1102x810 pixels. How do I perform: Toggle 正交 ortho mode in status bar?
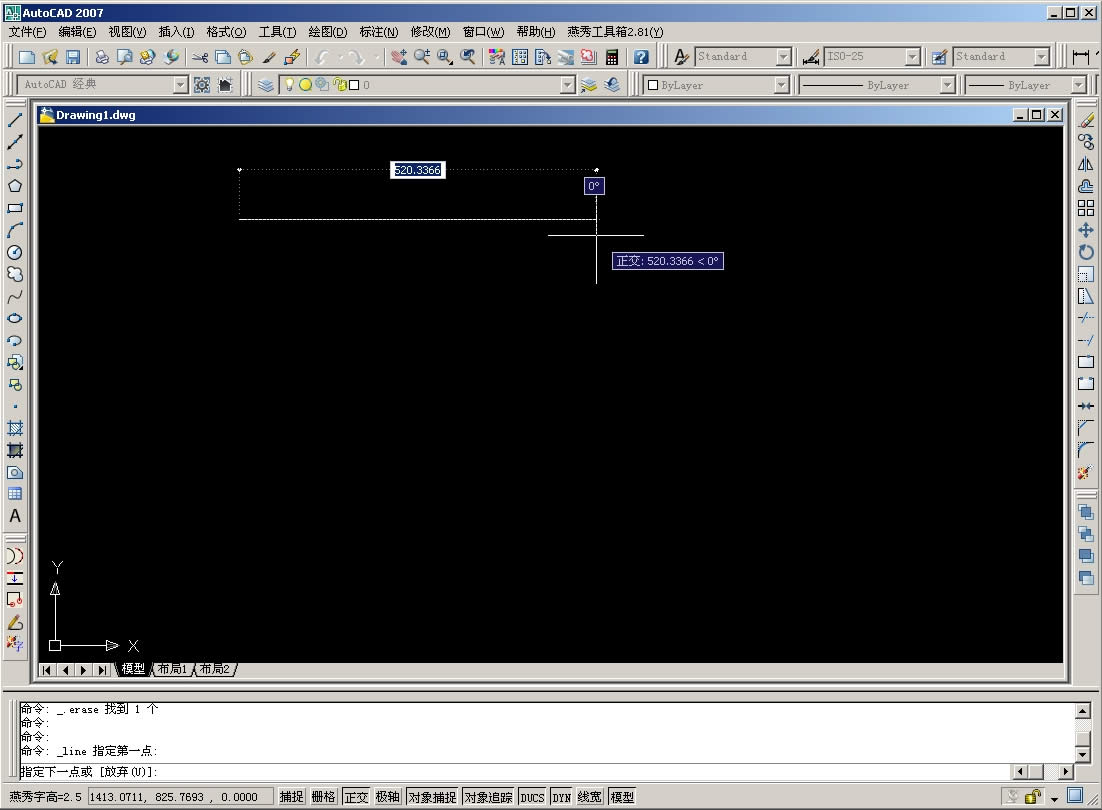pos(356,797)
